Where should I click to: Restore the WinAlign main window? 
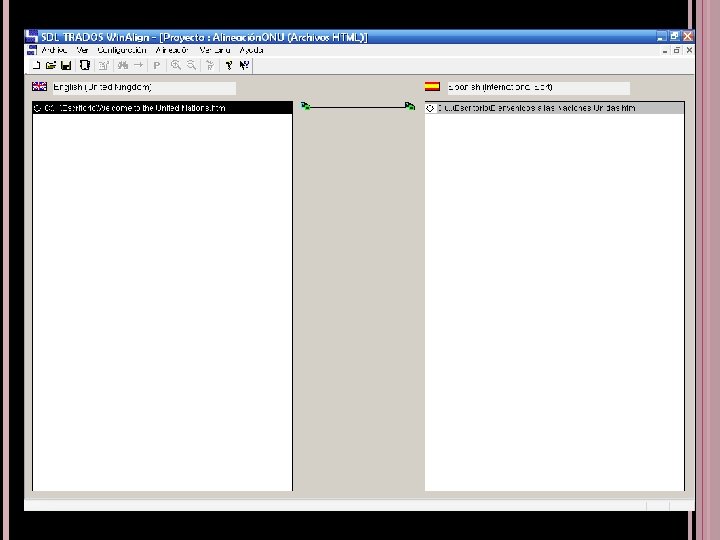(x=675, y=36)
